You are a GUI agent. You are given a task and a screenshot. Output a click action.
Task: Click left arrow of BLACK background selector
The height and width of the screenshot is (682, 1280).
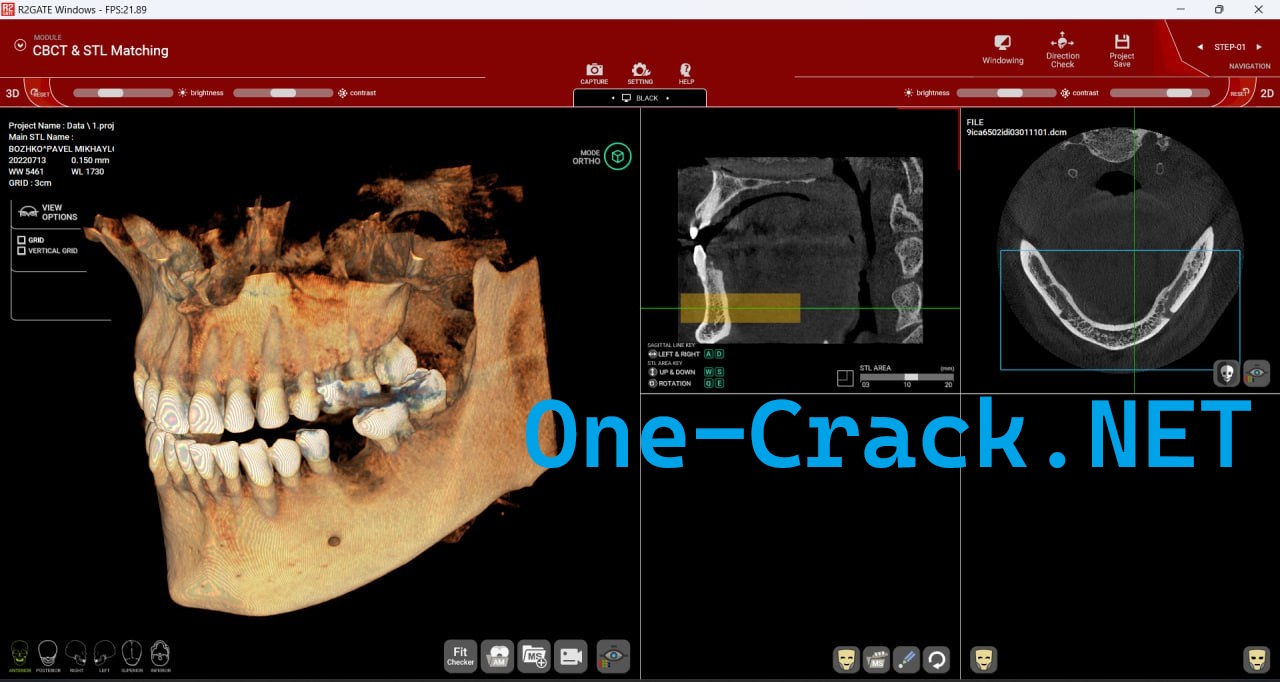pyautogui.click(x=613, y=98)
